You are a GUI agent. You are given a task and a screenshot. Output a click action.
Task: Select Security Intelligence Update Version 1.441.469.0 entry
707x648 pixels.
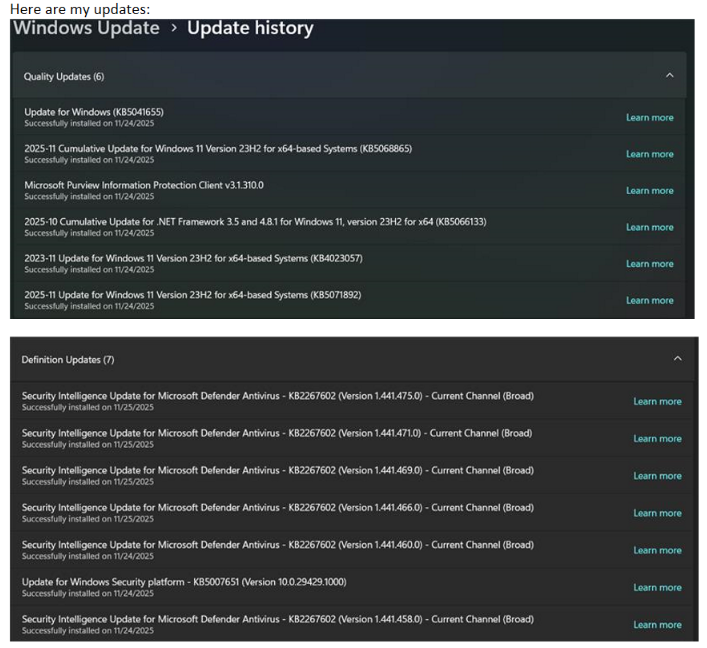point(352,475)
